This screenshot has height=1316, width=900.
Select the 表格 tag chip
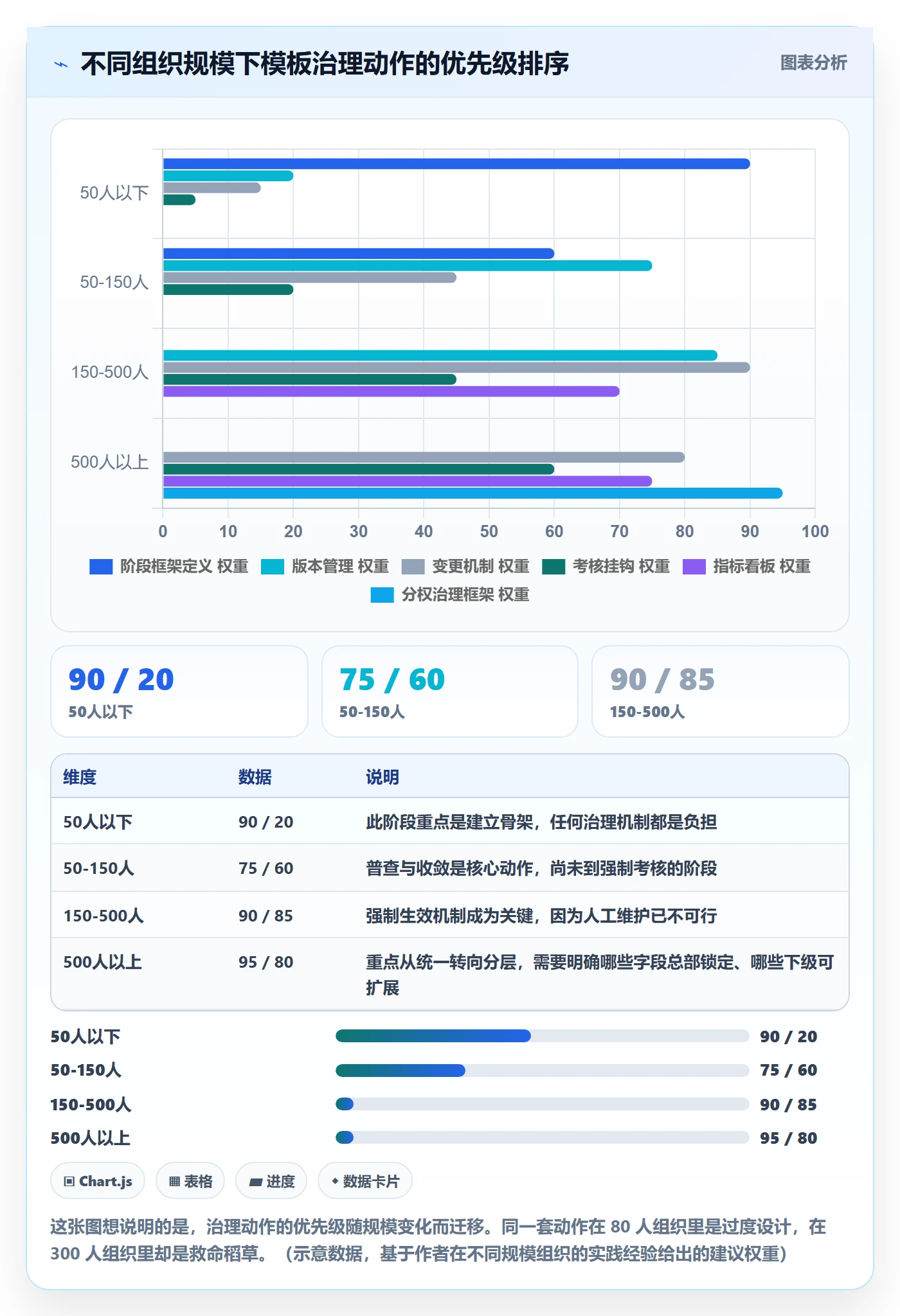[x=190, y=1181]
